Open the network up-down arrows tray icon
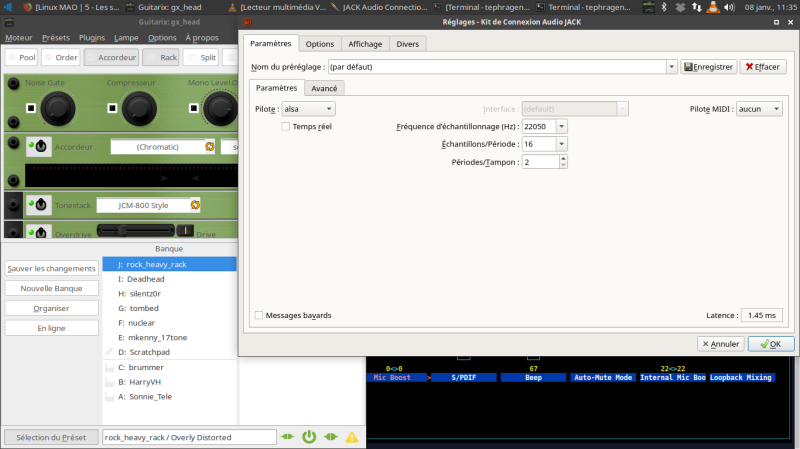The height and width of the screenshot is (449, 800). pyautogui.click(x=696, y=7)
